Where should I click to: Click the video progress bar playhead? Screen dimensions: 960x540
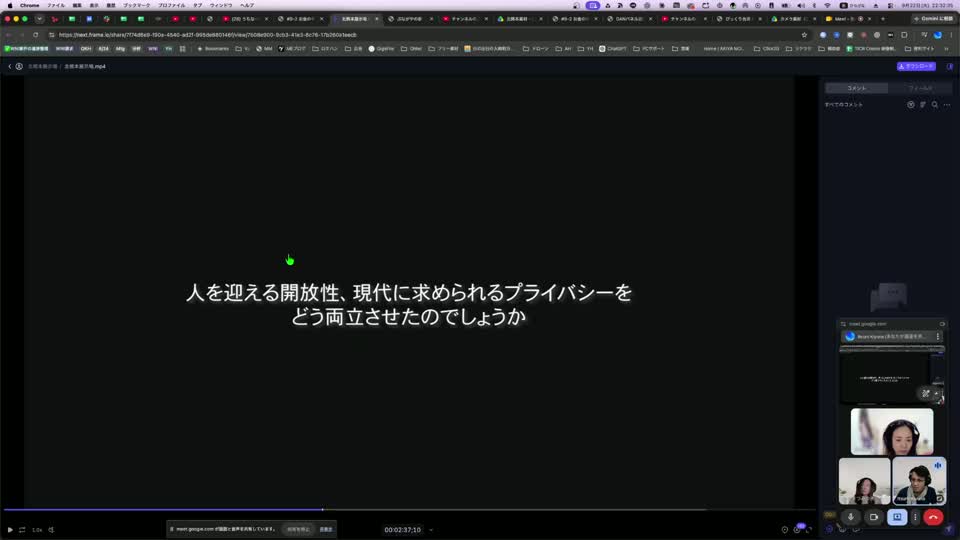(323, 509)
